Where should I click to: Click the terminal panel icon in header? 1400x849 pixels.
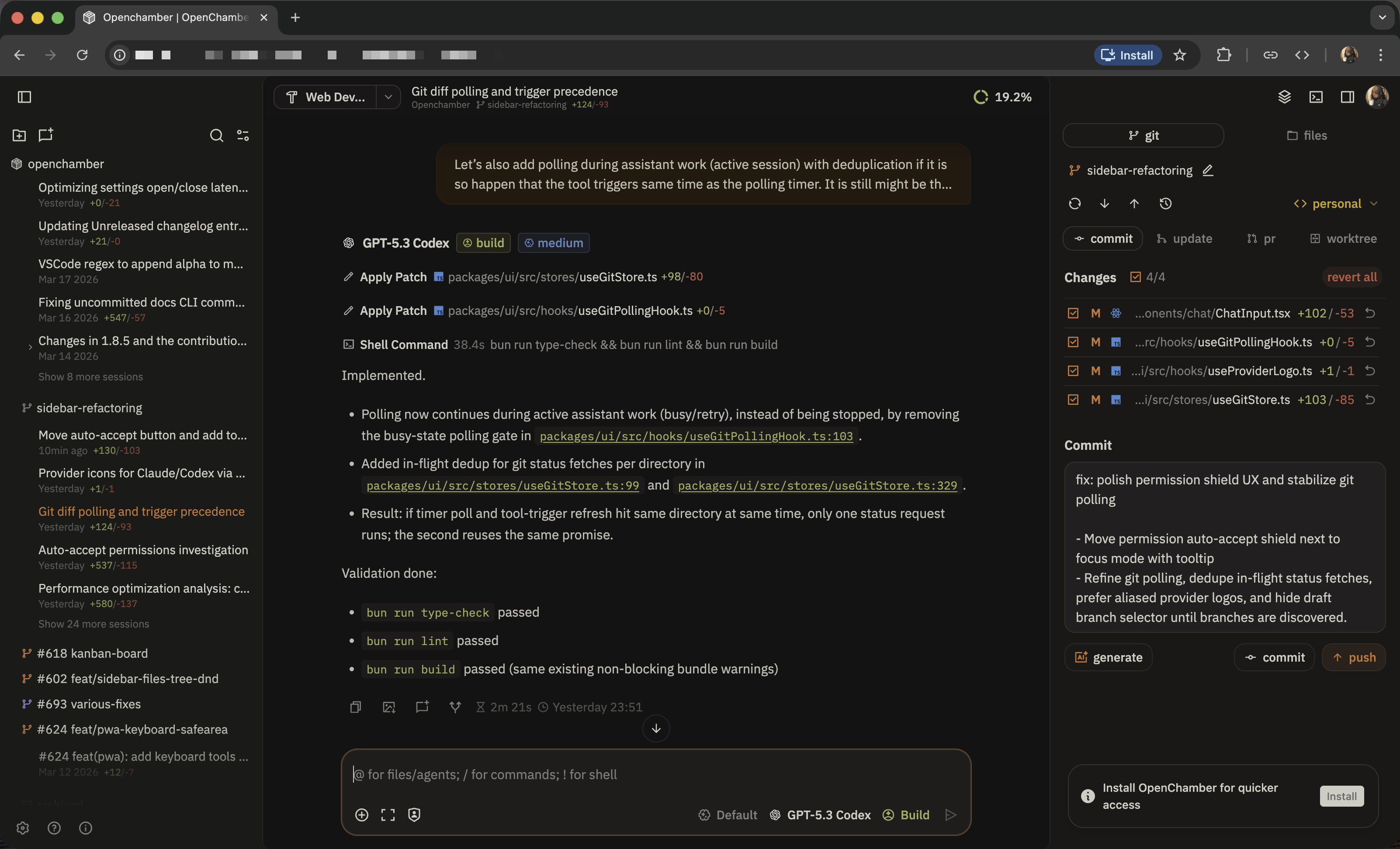coord(1315,97)
